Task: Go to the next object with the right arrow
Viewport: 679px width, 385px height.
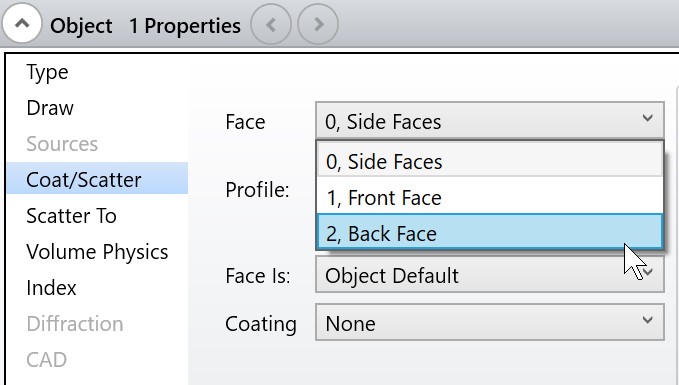Action: pyautogui.click(x=318, y=24)
